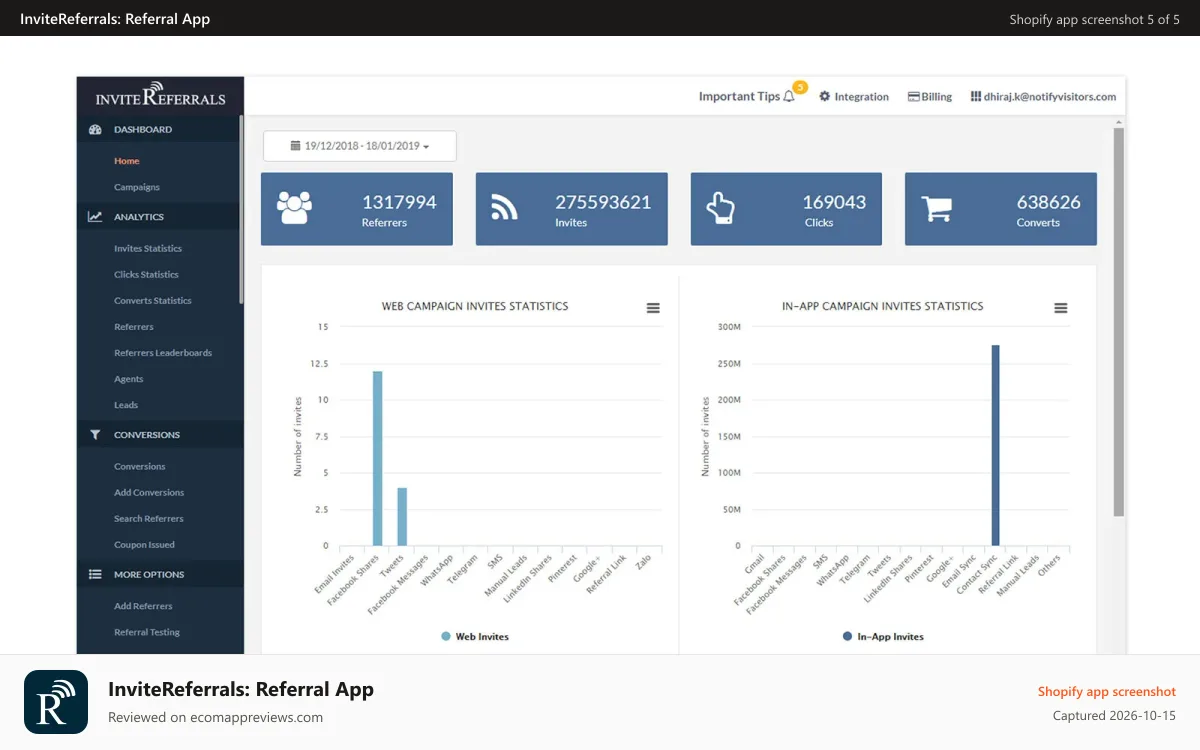Open Referrers Leaderboards
The width and height of the screenshot is (1200, 750).
point(163,353)
